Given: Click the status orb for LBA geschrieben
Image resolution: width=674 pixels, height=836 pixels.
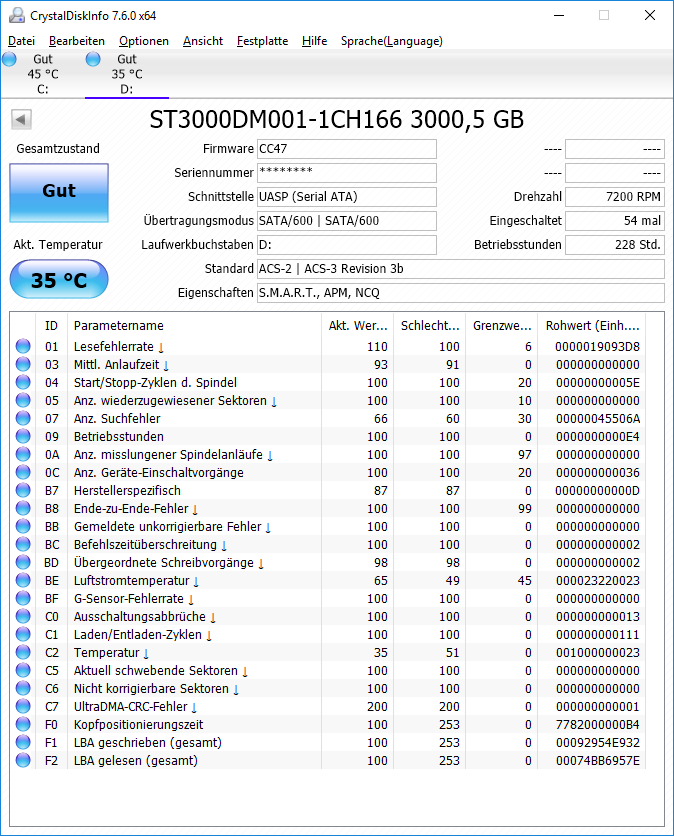Looking at the screenshot, I should [x=23, y=742].
